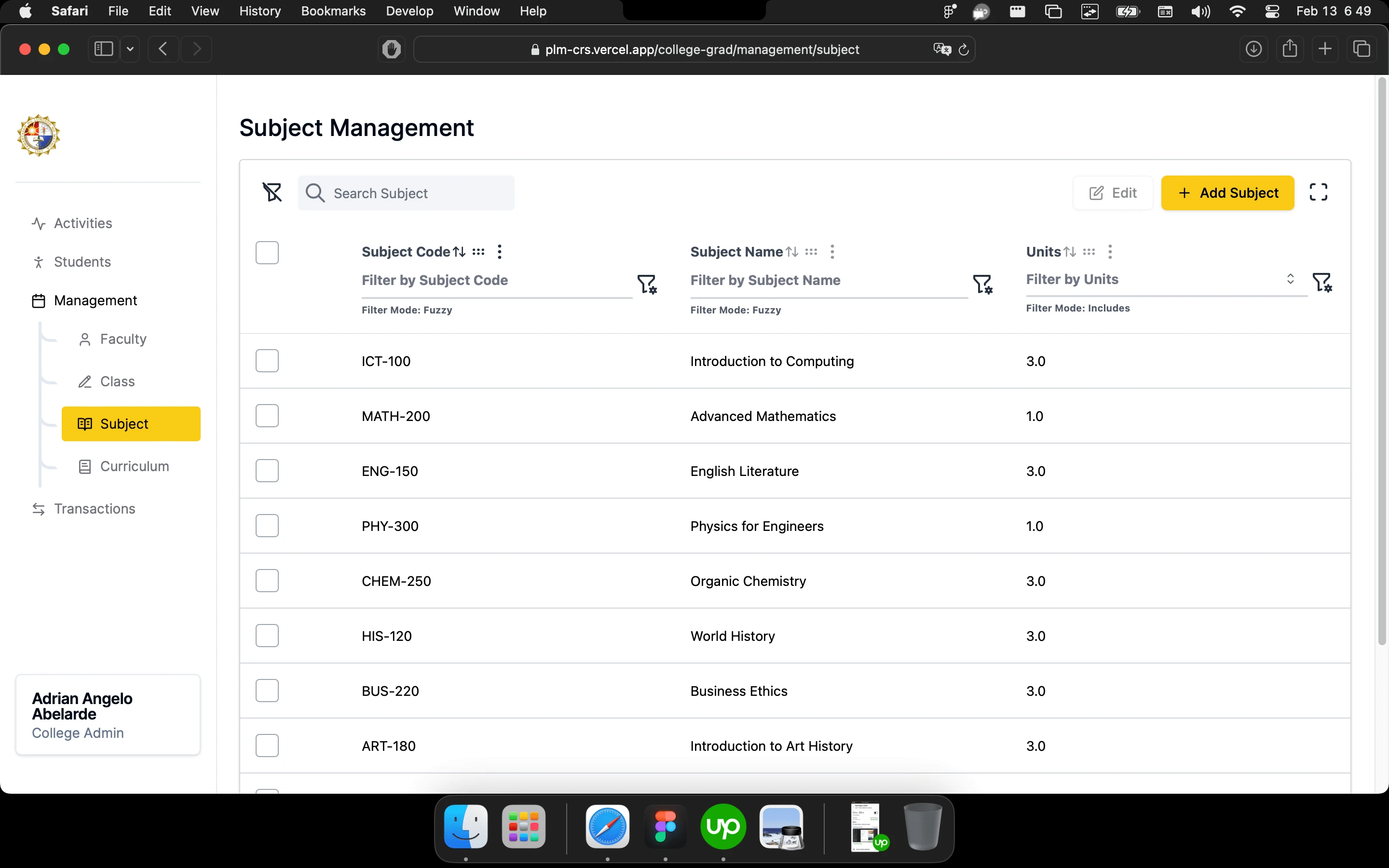This screenshot has height=868, width=1389.
Task: Open Safari Develop menu
Action: 409,11
